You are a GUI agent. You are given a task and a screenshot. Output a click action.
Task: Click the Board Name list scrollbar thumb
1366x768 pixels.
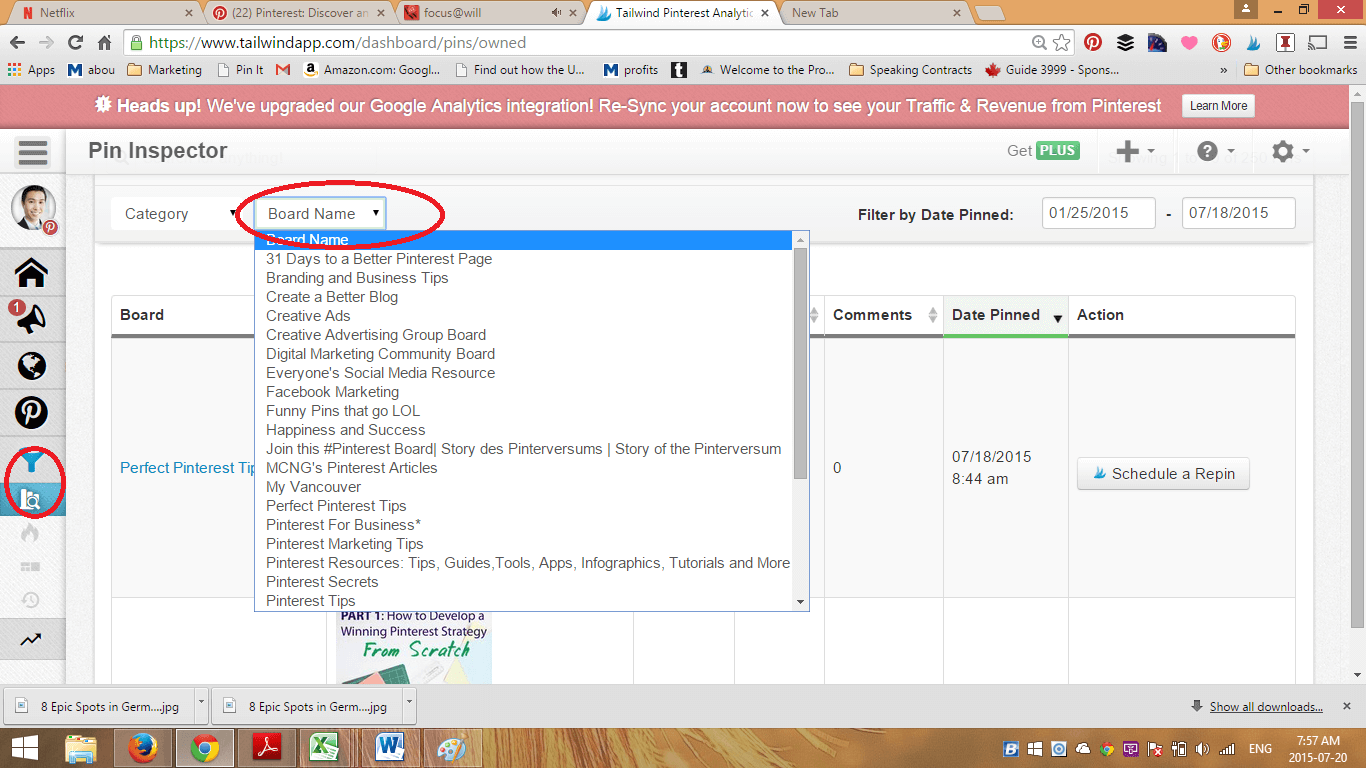pyautogui.click(x=800, y=363)
